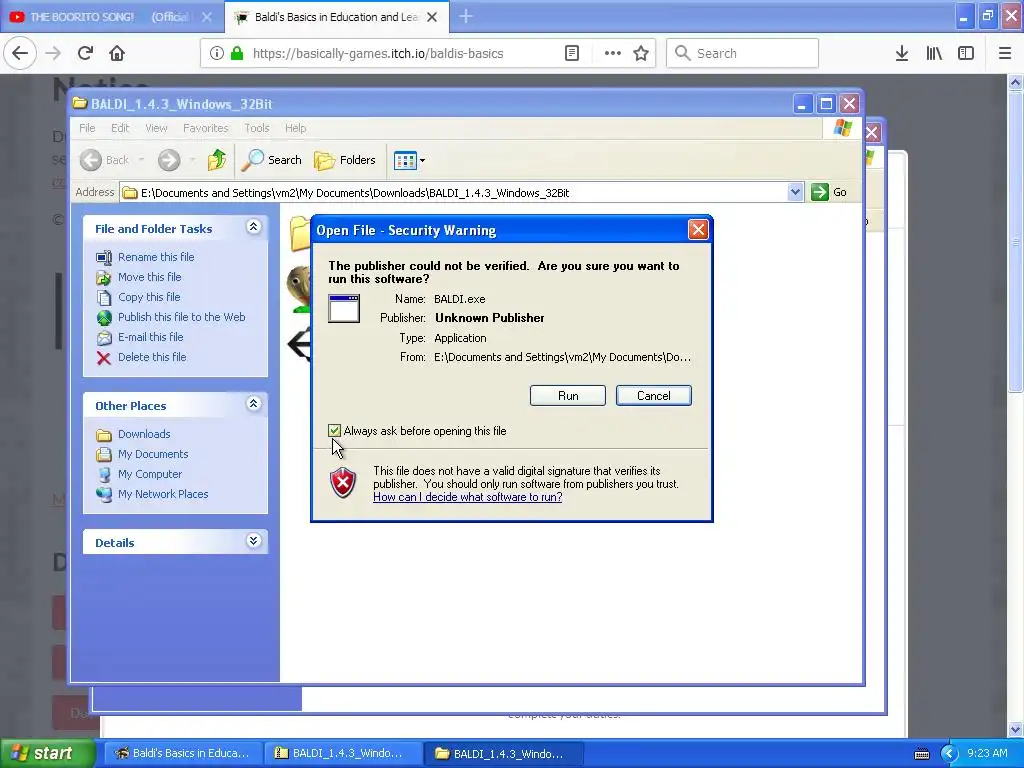Expand the Details panel

(x=253, y=541)
